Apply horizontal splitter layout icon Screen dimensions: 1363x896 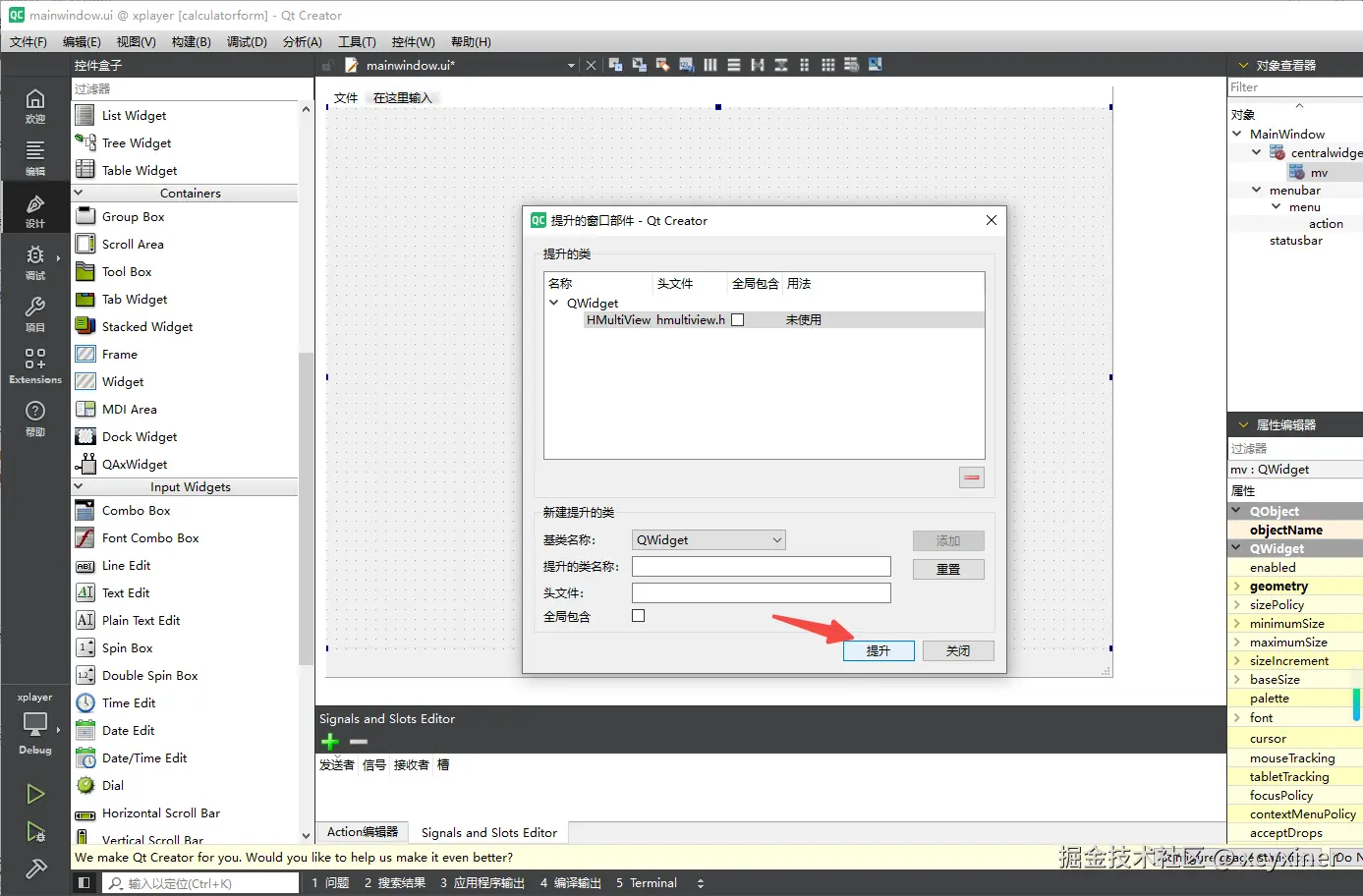758,65
